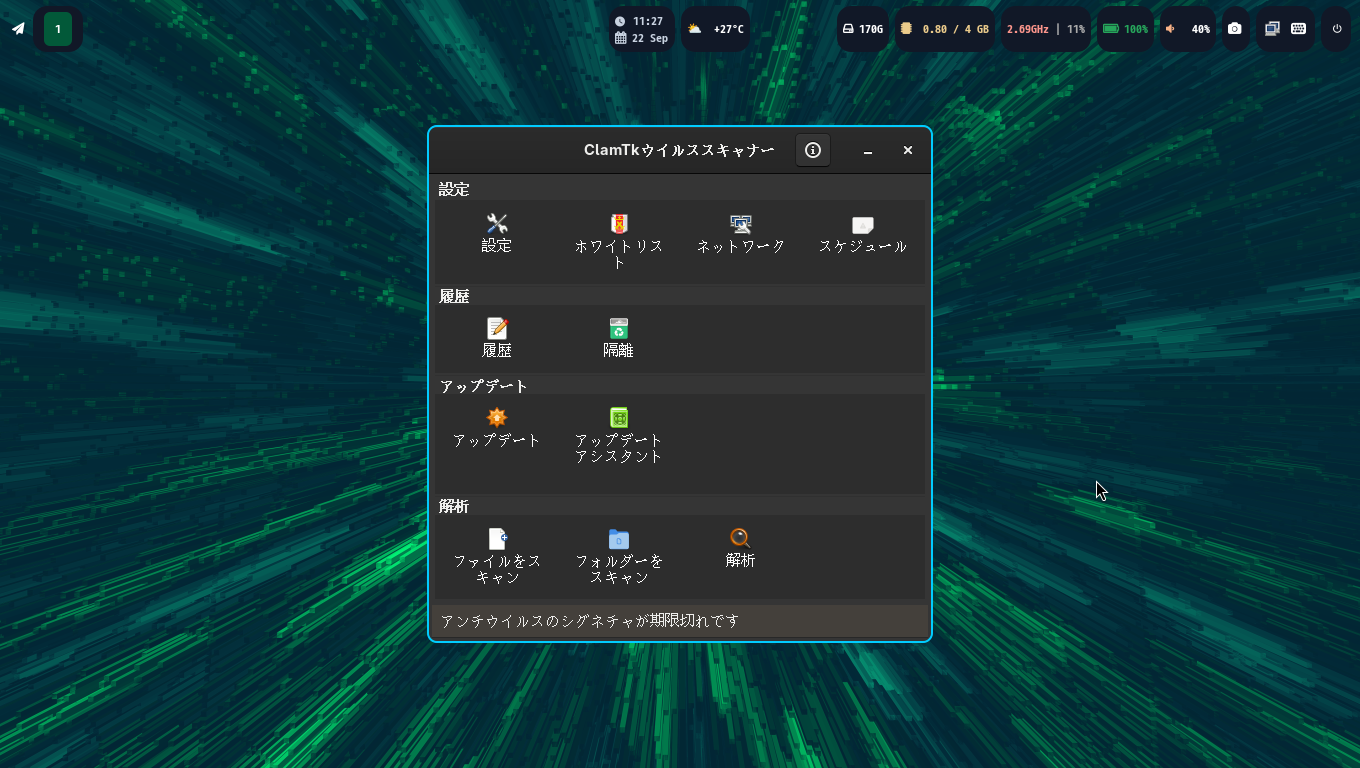
Task: Click the フォルダーをスキャン folder icon
Action: [619, 539]
